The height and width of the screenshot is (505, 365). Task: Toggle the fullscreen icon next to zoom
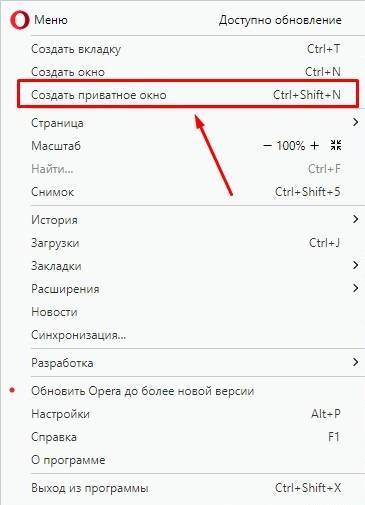click(x=336, y=145)
